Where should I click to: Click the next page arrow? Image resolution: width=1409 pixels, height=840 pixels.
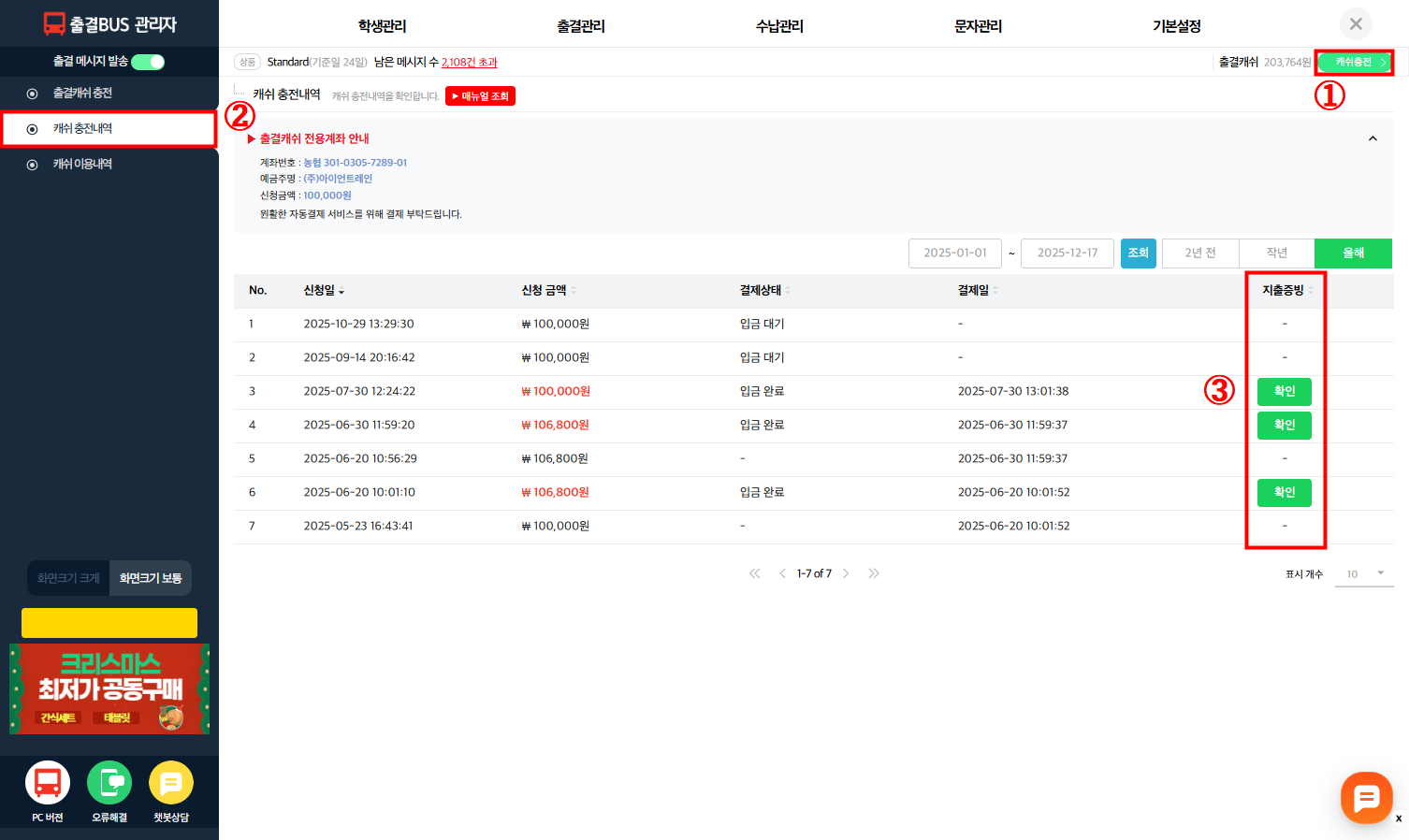(846, 573)
